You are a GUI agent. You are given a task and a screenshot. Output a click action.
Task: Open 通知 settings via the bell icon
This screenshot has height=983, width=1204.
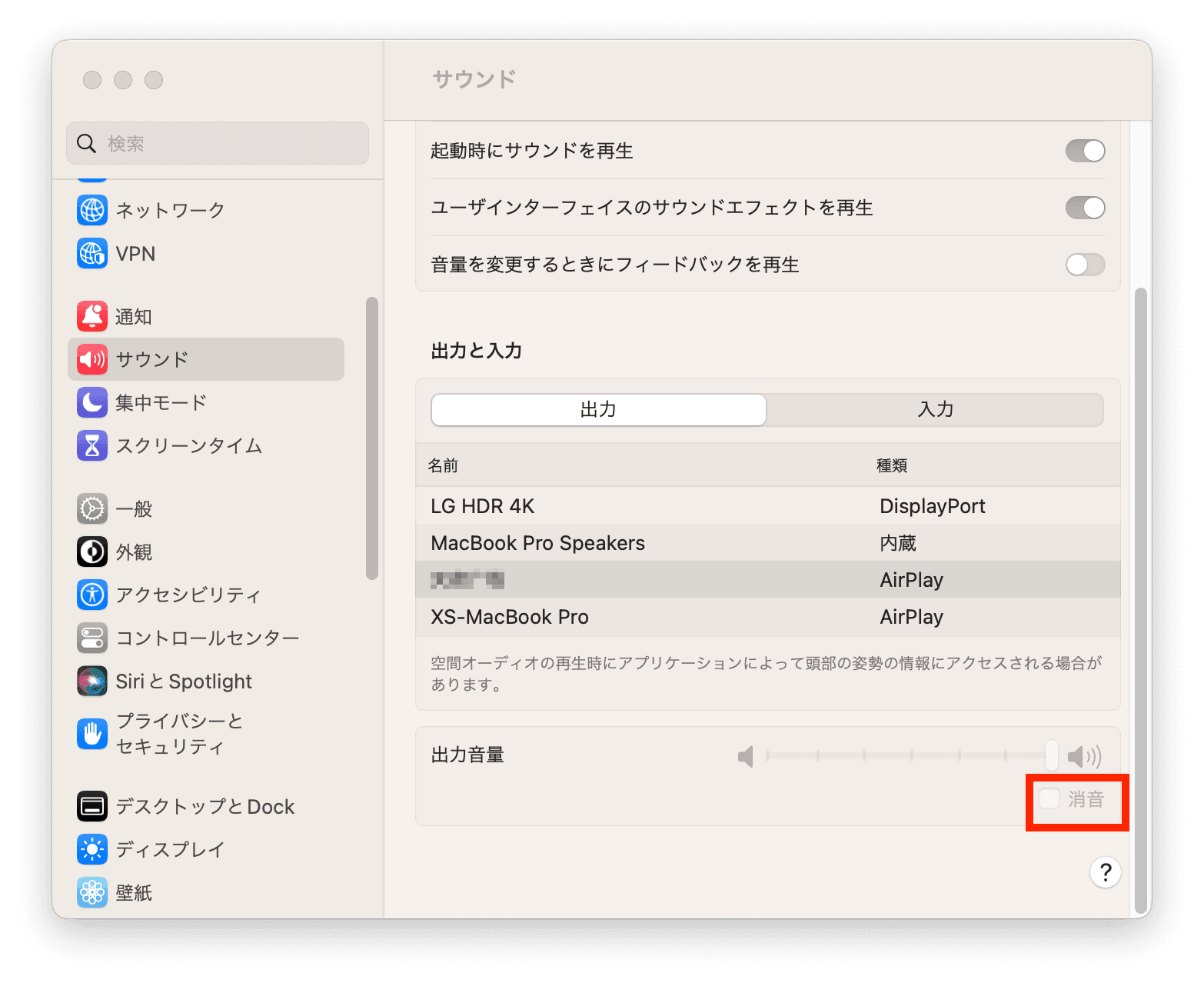point(92,315)
